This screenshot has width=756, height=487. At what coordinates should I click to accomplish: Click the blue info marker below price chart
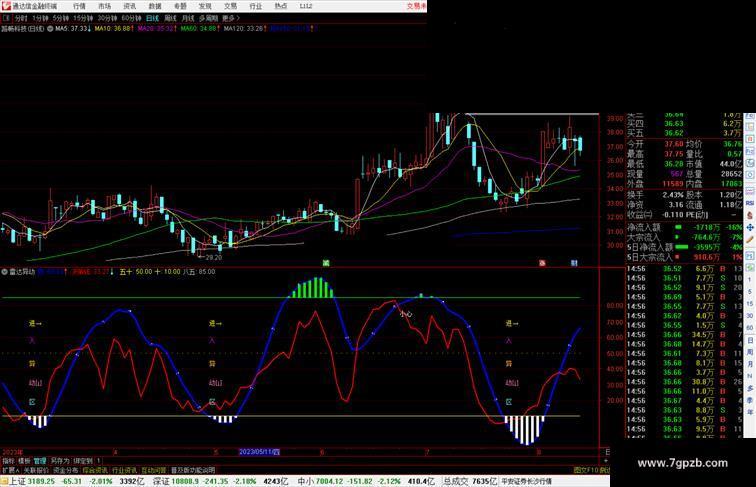[x=574, y=263]
